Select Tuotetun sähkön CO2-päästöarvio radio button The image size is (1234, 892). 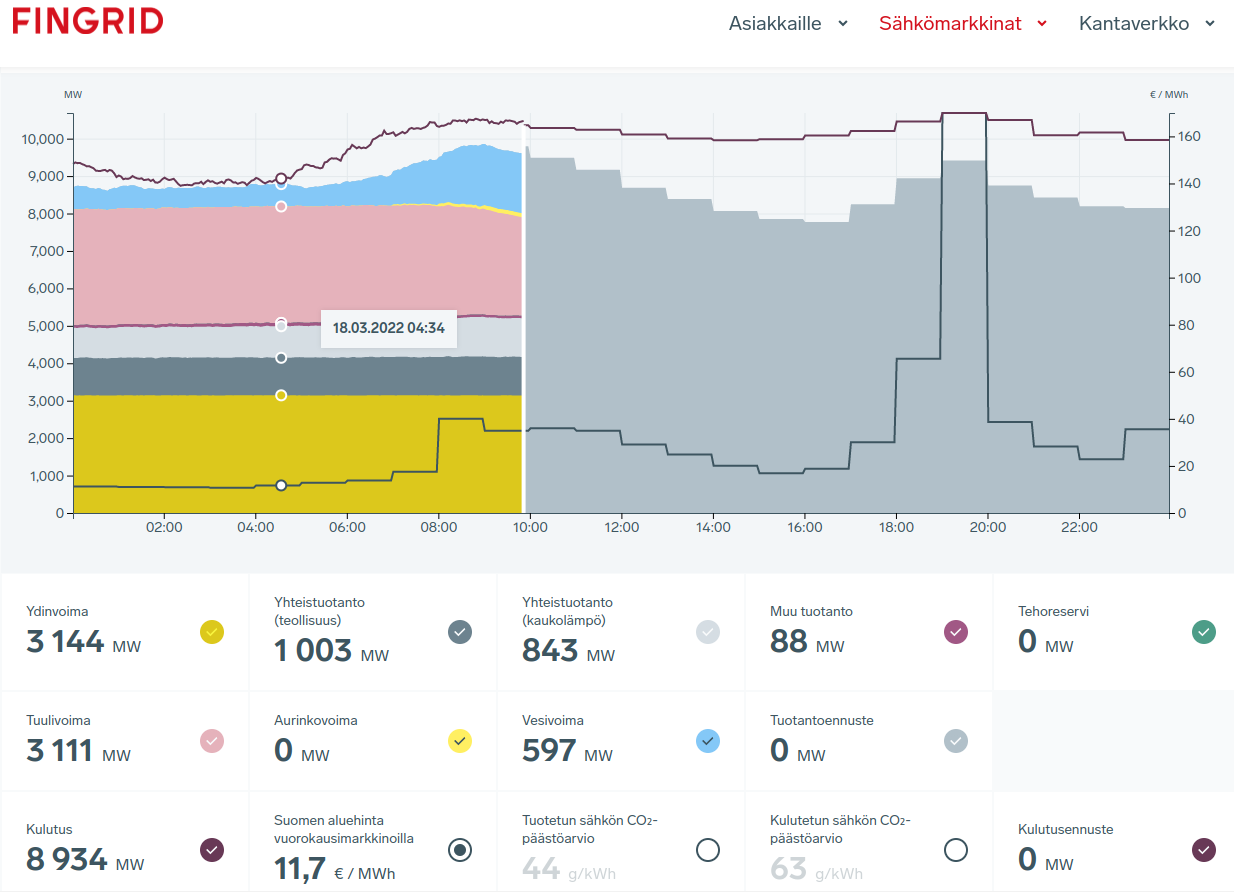point(708,850)
